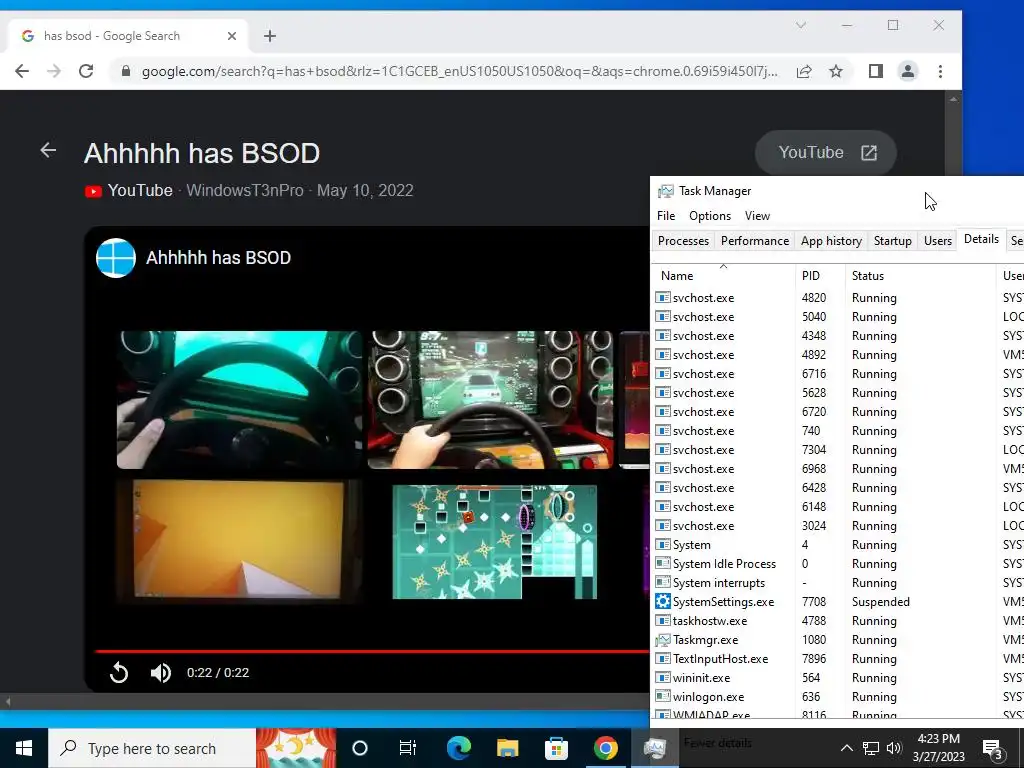
Task: Click the Chrome horizontal scrollbar
Action: coord(327,702)
